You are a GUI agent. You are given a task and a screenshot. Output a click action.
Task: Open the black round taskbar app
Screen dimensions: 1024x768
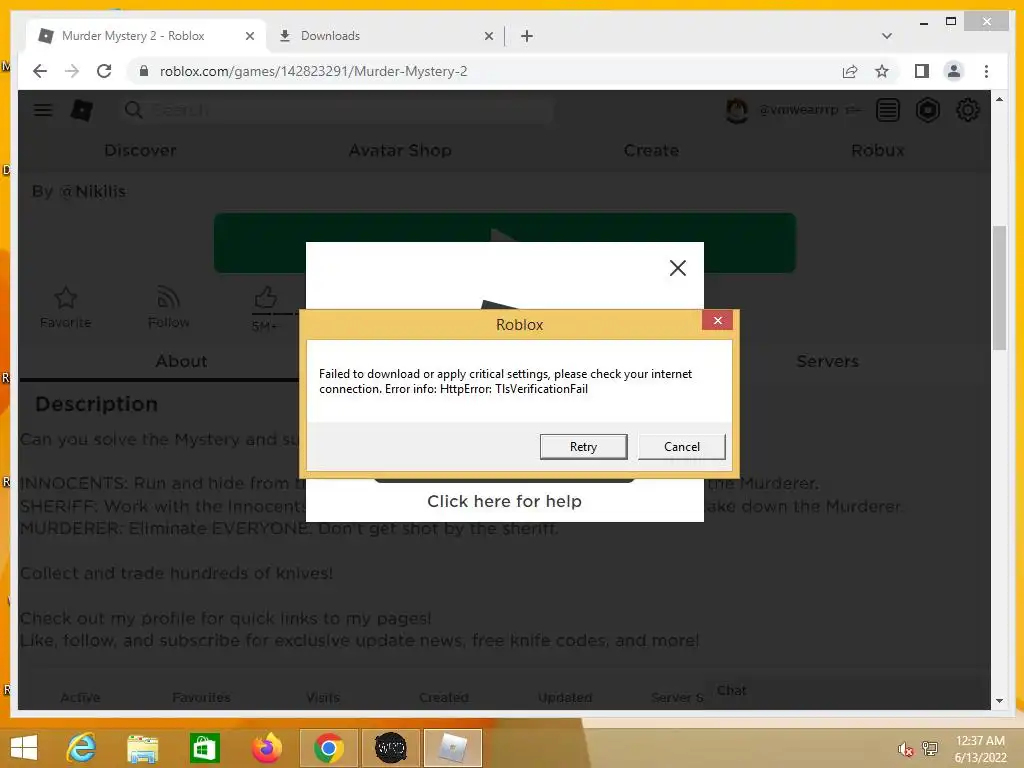point(391,748)
